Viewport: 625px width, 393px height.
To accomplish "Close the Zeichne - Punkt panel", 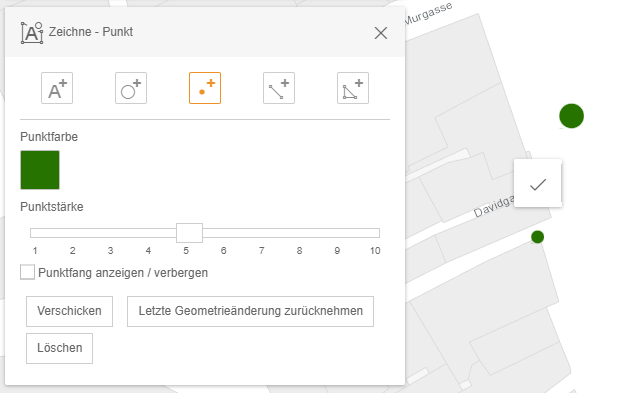I will pos(381,33).
